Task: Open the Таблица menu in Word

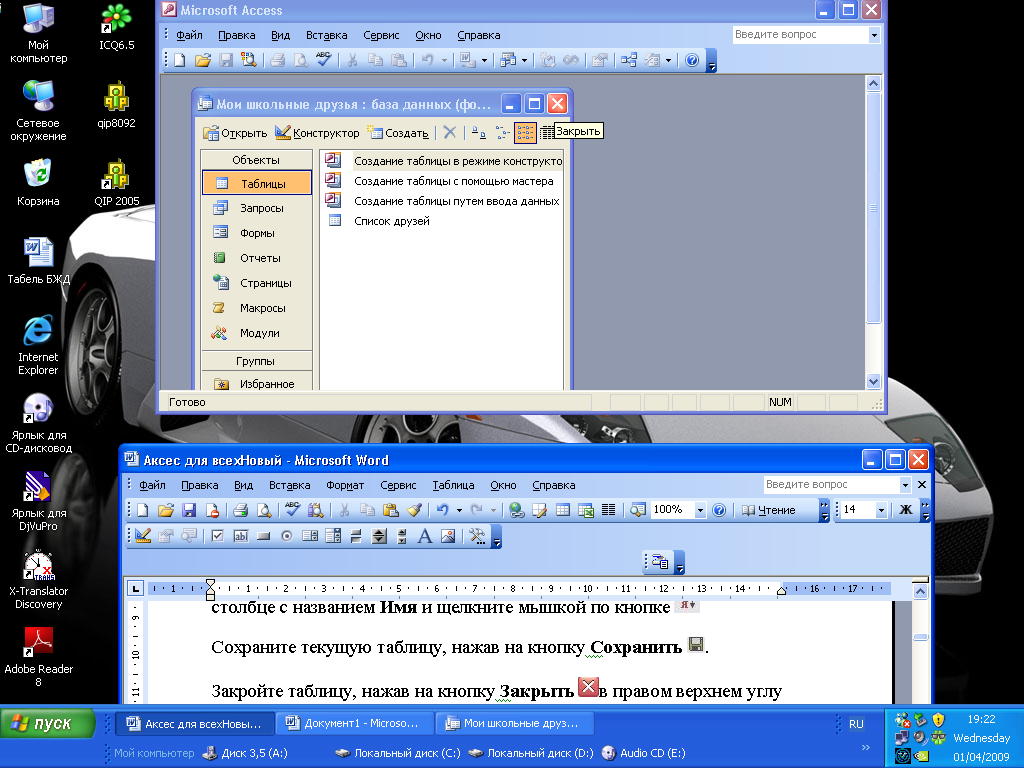Action: point(453,485)
